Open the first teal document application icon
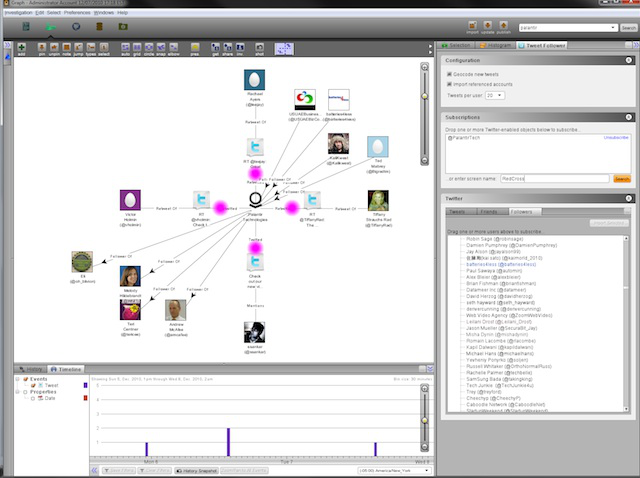This screenshot has width=640, height=478. tap(26, 27)
